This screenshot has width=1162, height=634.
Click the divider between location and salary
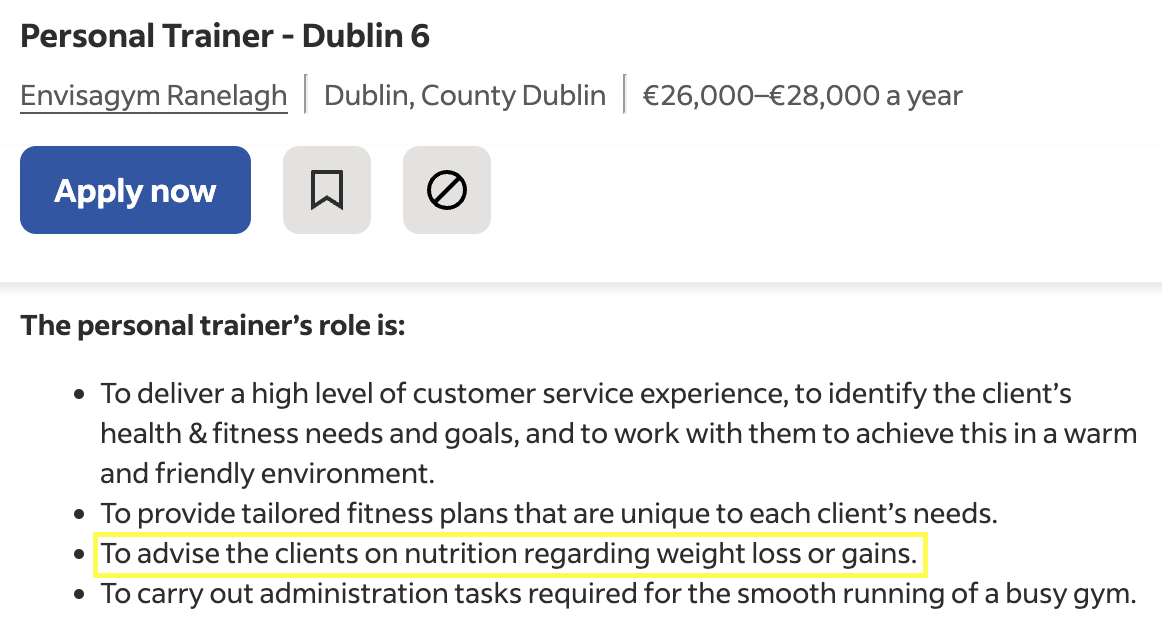pyautogui.click(x=624, y=95)
